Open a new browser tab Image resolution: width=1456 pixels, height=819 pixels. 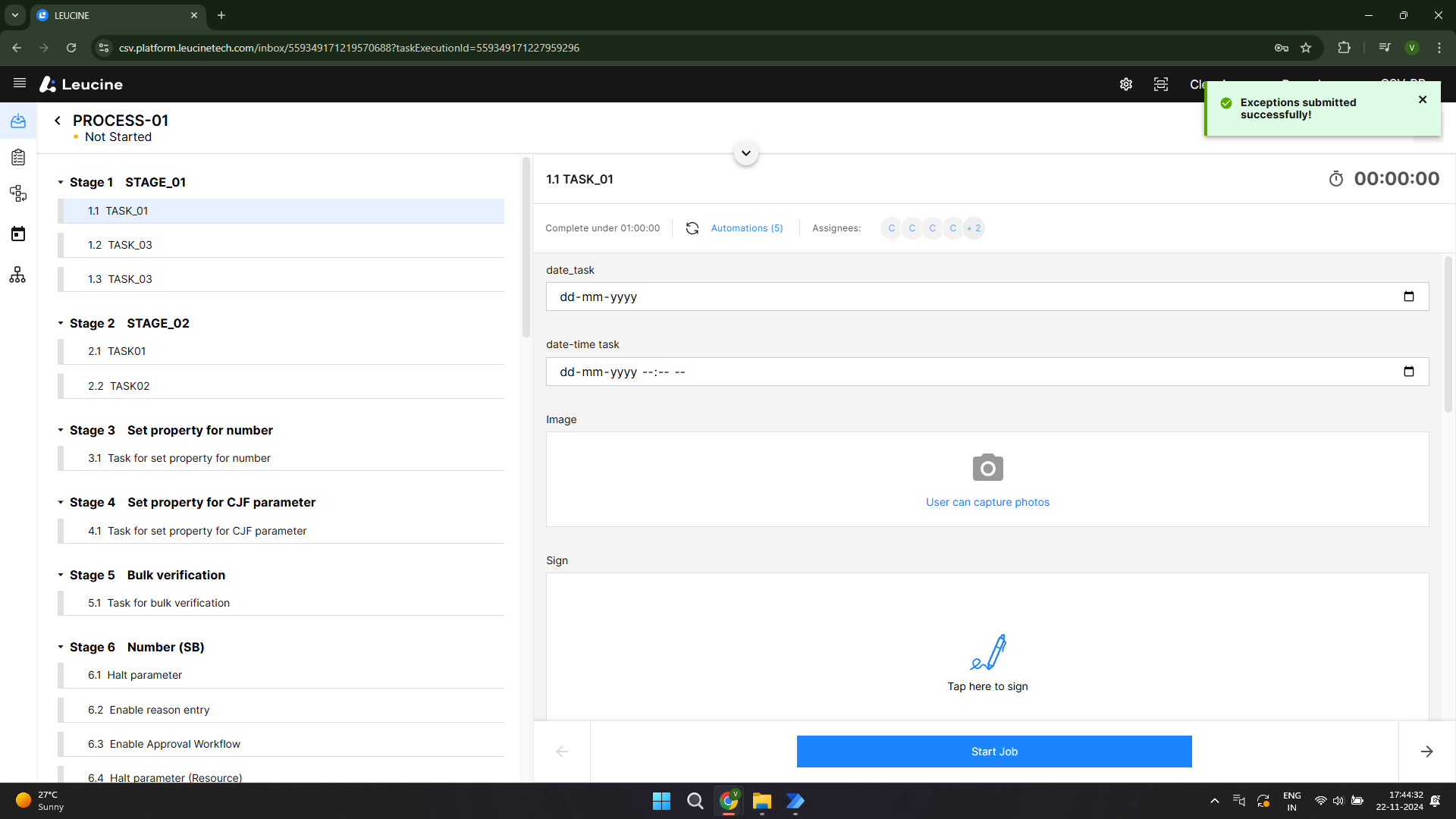(x=221, y=15)
